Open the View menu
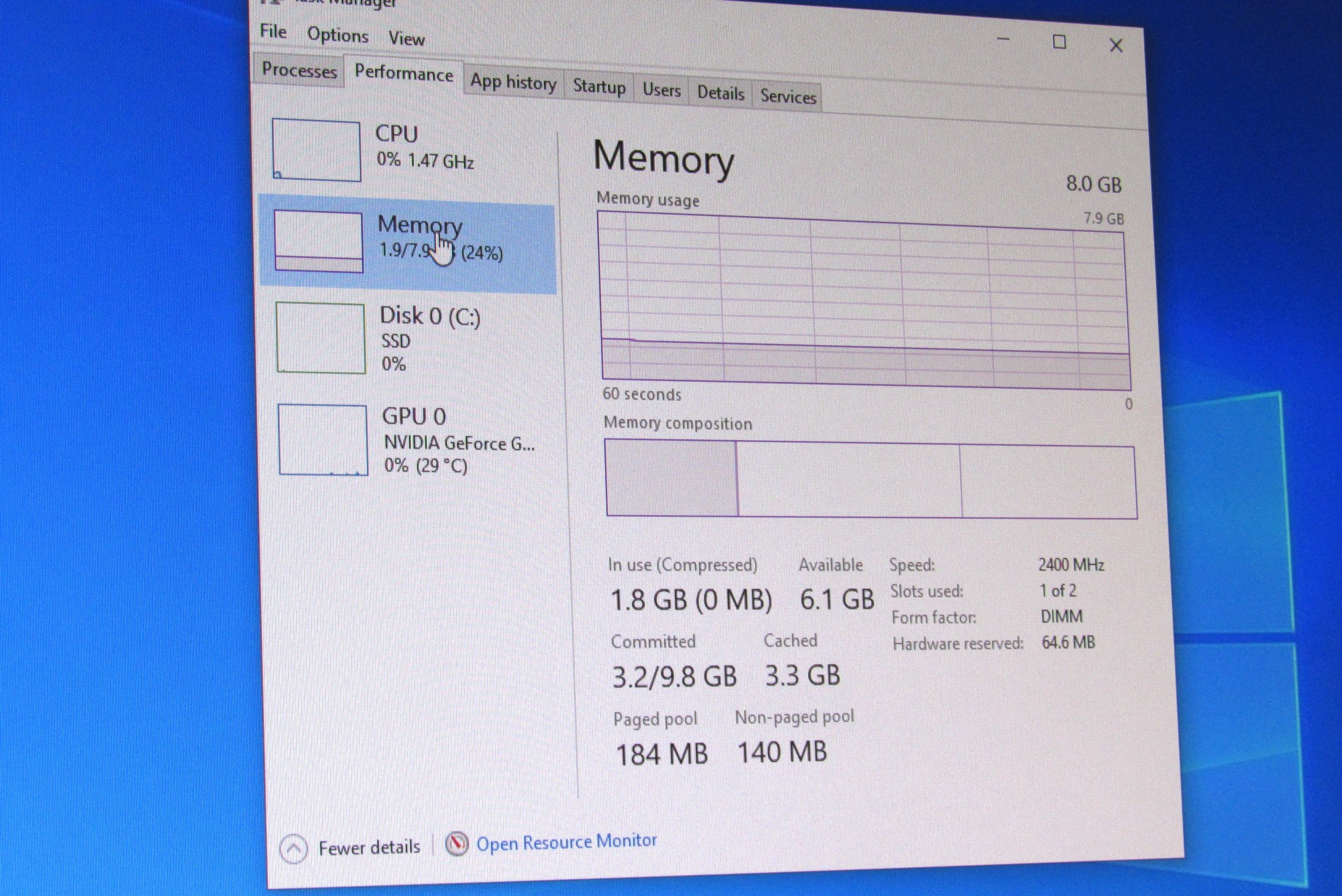The height and width of the screenshot is (896, 1342). click(x=406, y=39)
